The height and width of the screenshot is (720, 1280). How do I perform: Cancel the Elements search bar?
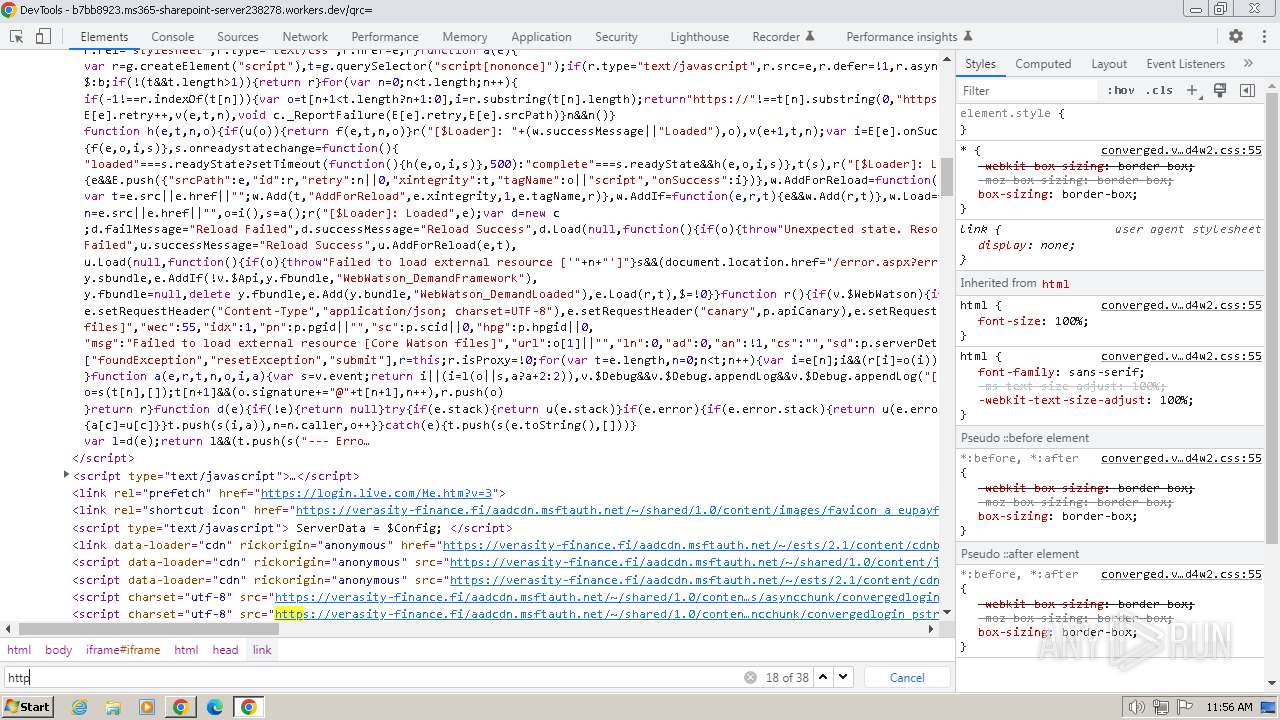907,677
